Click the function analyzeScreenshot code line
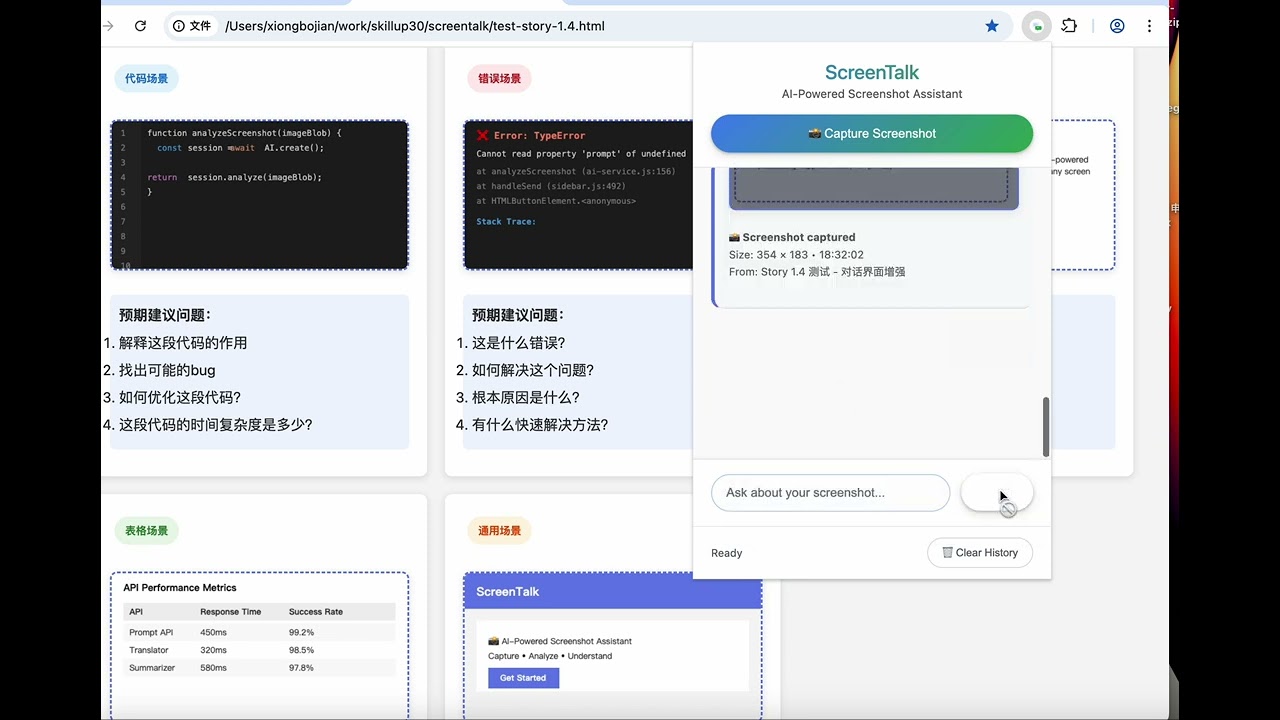1280x720 pixels. pyautogui.click(x=244, y=132)
